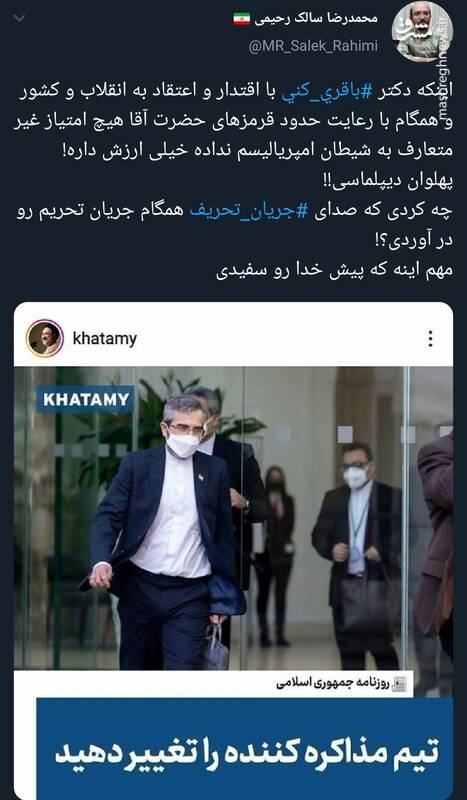The width and height of the screenshot is (467, 800).
Task: Open the tweet options chevron menu
Action: click(19, 19)
